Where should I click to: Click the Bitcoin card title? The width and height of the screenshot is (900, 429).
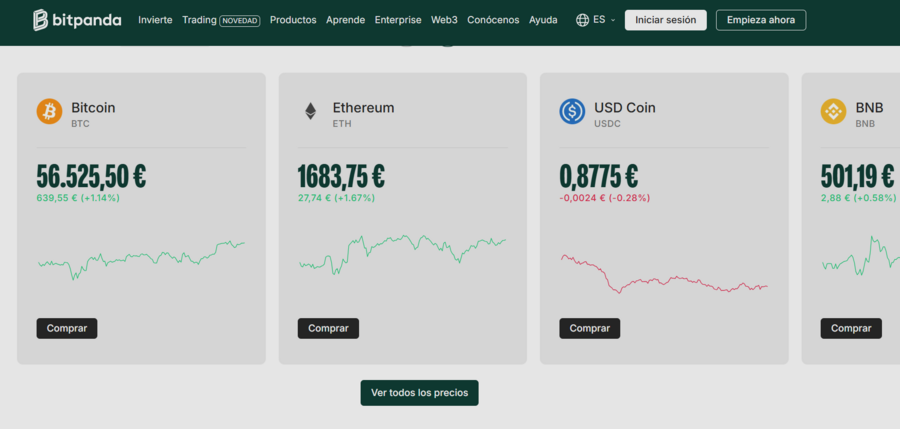pos(93,107)
